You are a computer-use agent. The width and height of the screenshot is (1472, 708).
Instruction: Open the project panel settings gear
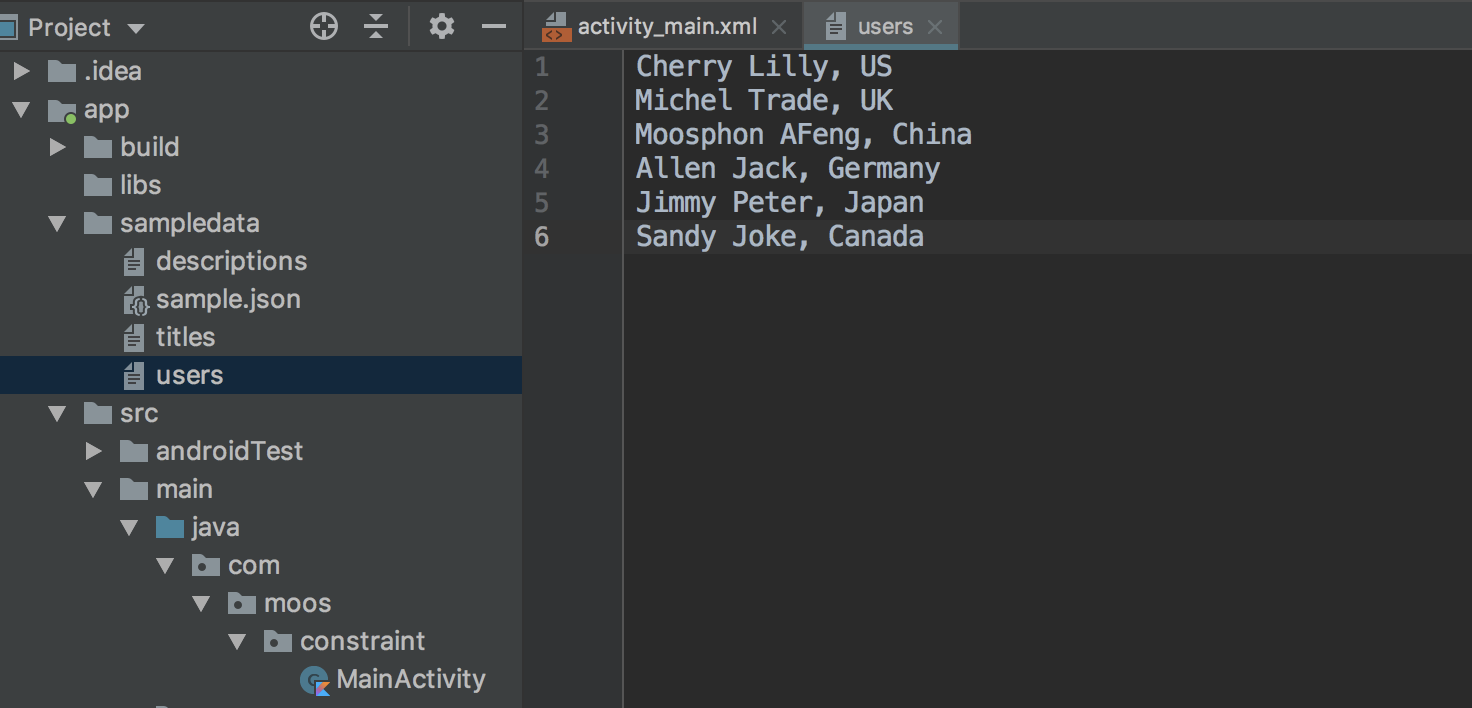pos(441,27)
